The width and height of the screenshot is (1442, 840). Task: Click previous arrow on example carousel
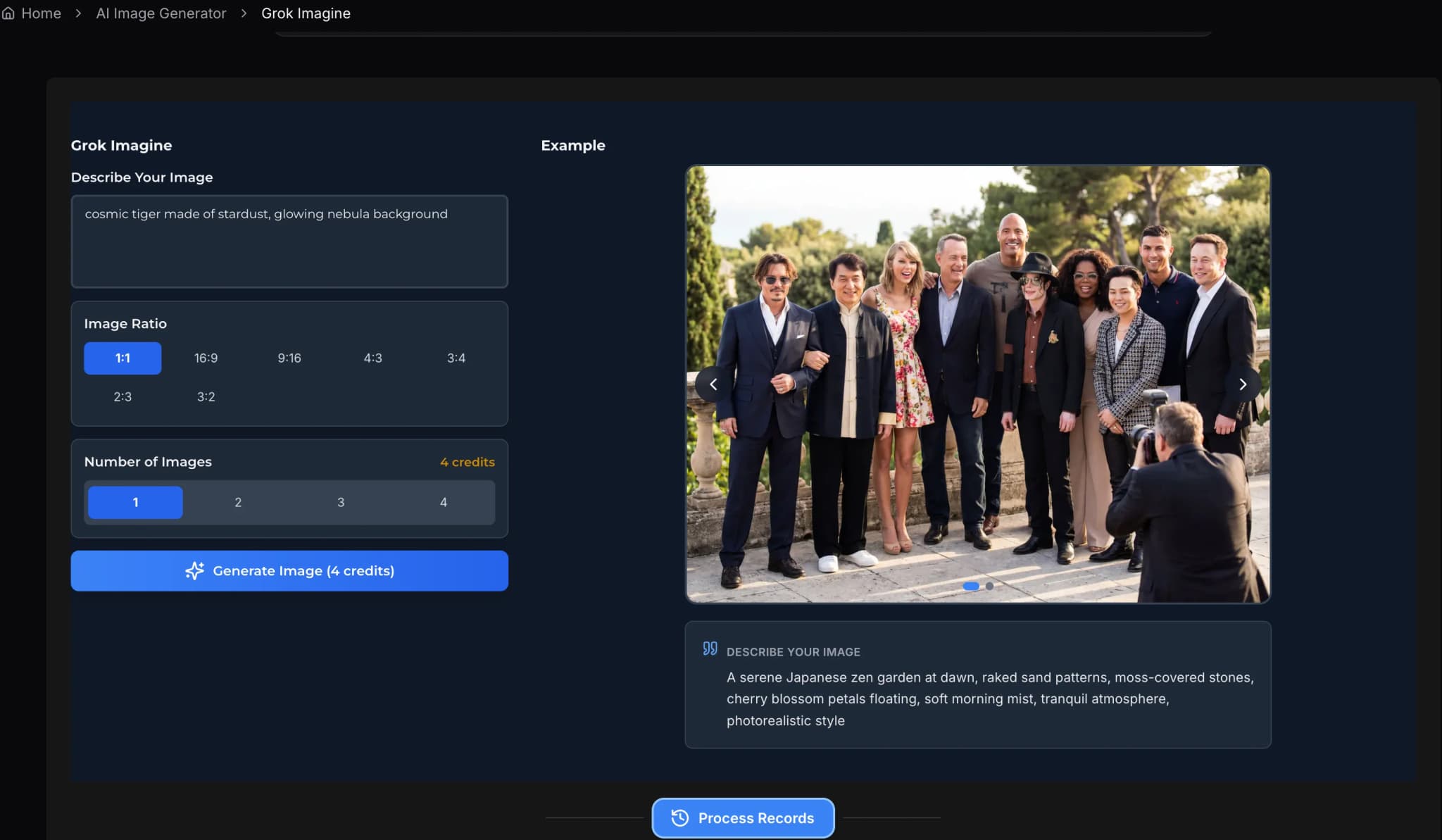click(x=713, y=384)
